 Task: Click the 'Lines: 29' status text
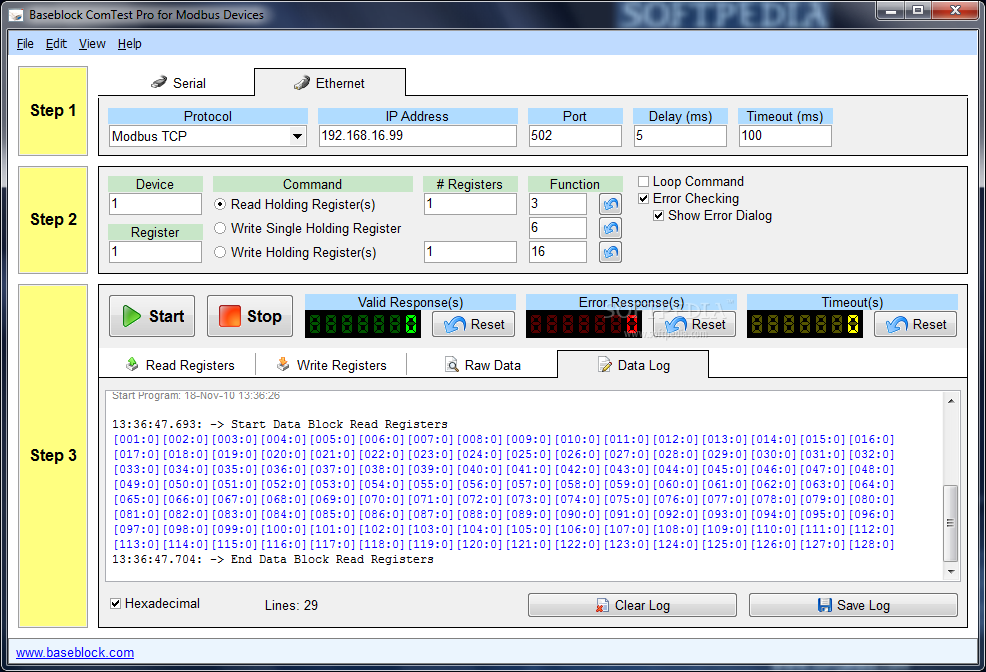291,605
